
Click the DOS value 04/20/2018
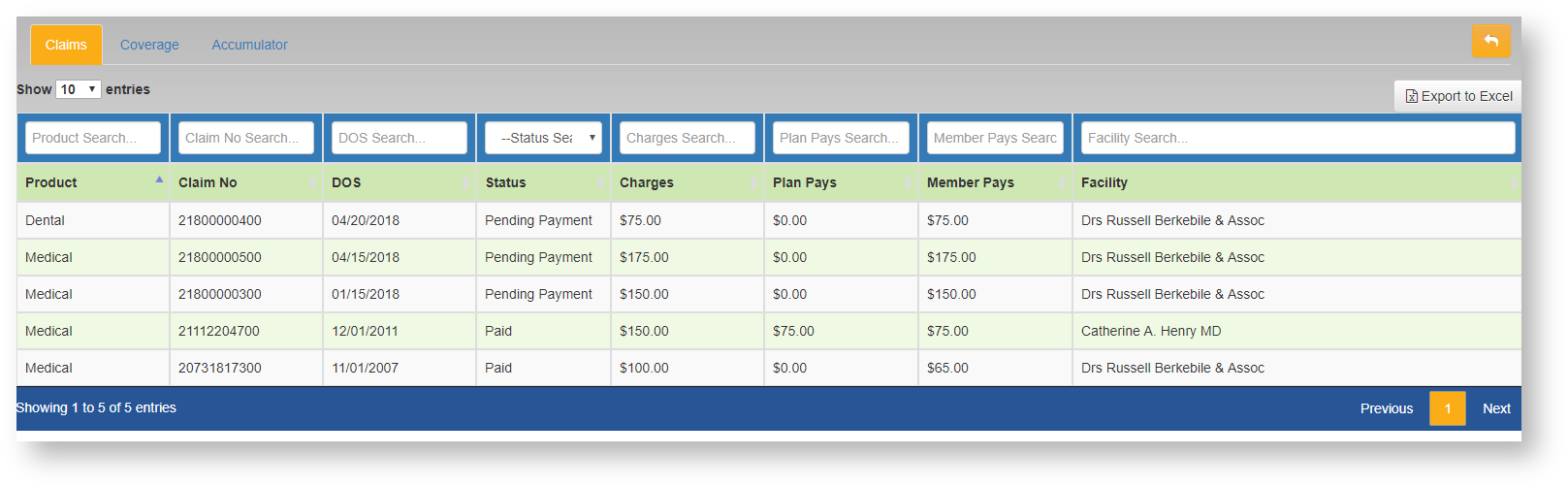366,220
